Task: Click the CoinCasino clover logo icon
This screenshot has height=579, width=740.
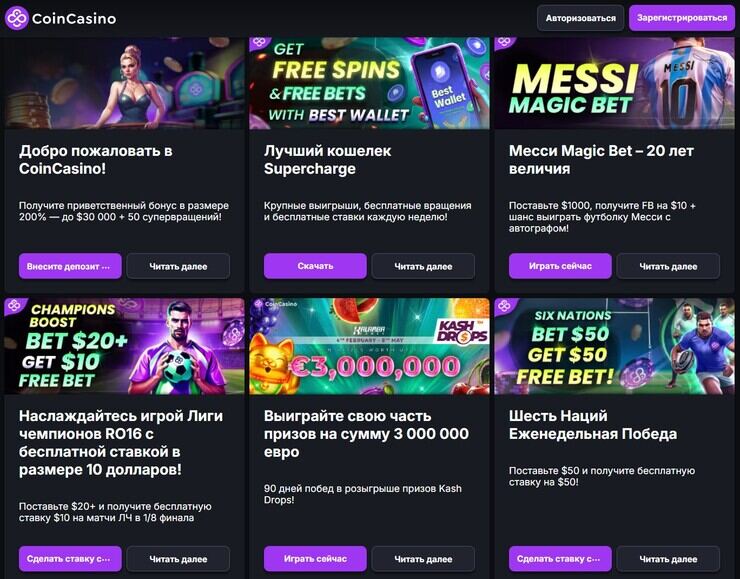Action: click(x=17, y=18)
